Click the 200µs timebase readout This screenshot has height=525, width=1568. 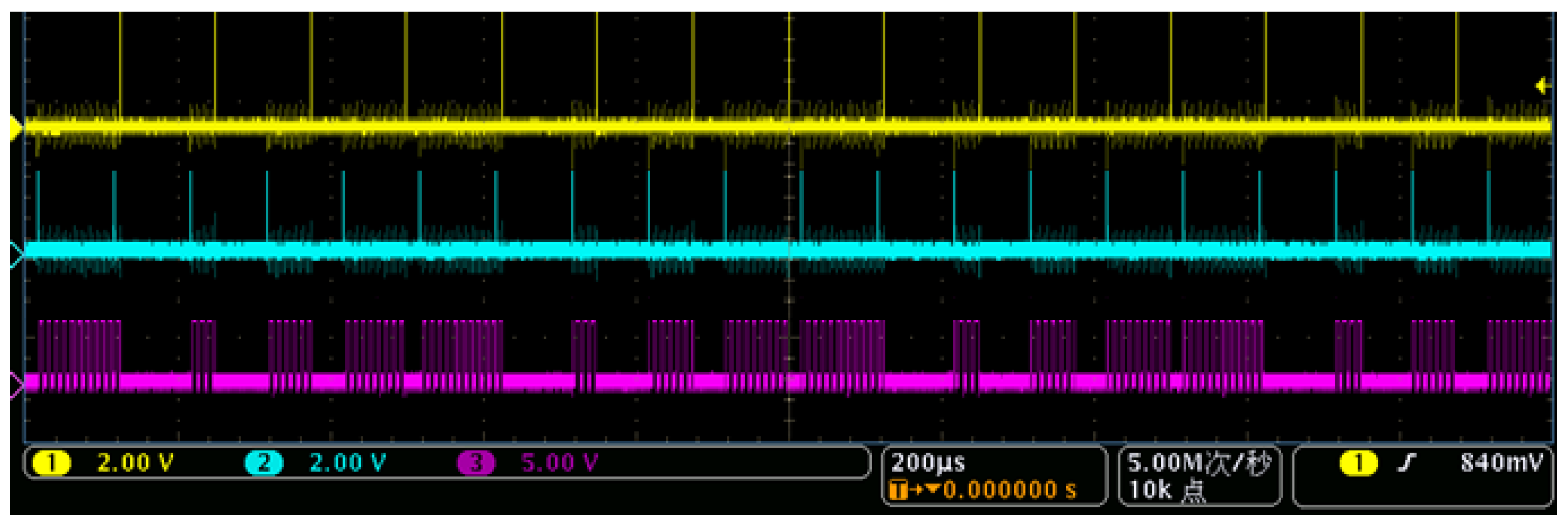[928, 463]
